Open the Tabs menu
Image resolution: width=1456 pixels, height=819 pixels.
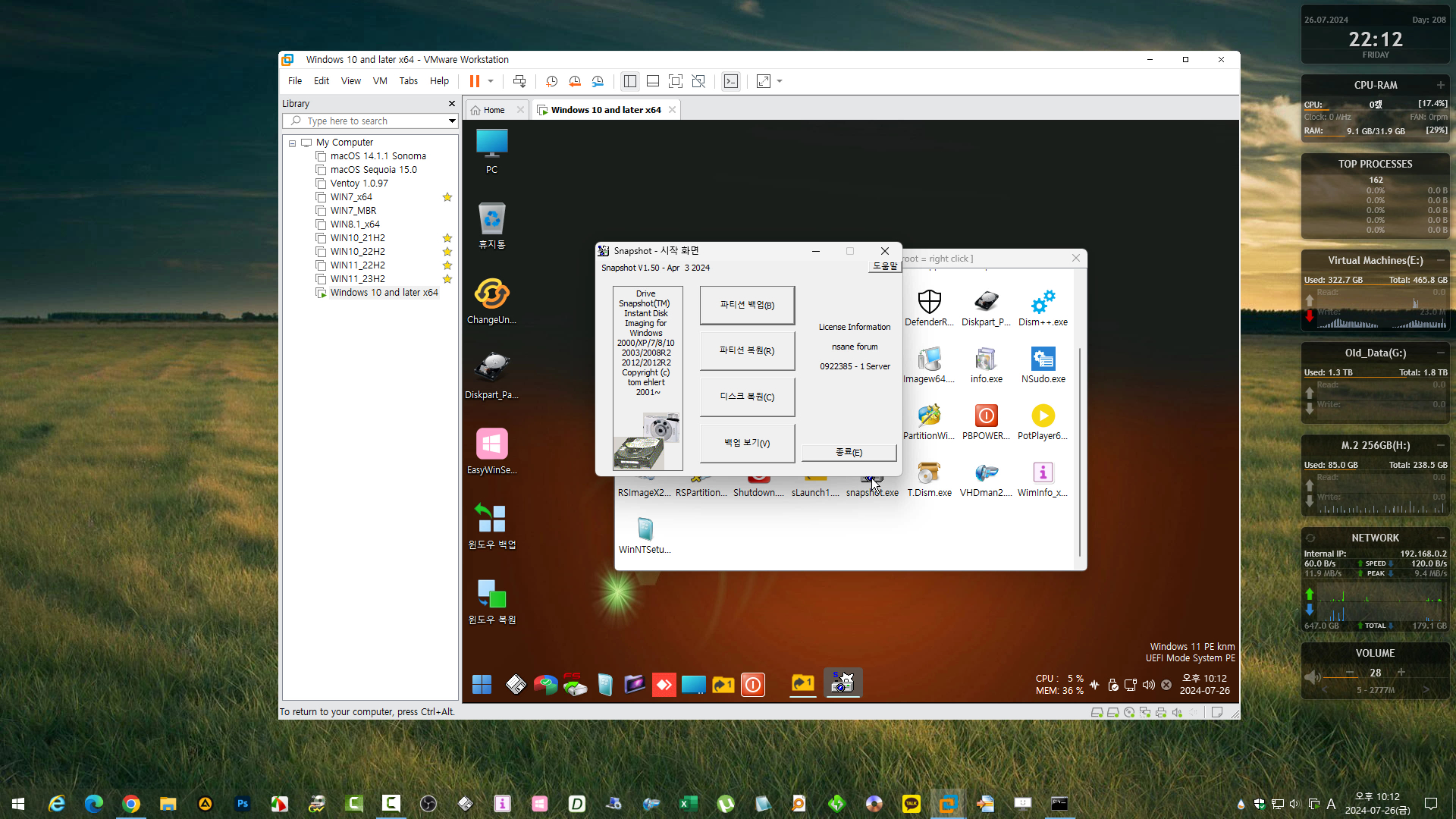coord(409,81)
